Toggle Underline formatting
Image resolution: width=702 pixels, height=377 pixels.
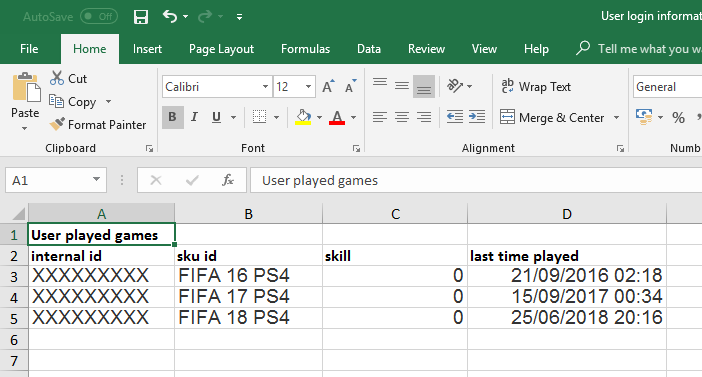(x=217, y=117)
